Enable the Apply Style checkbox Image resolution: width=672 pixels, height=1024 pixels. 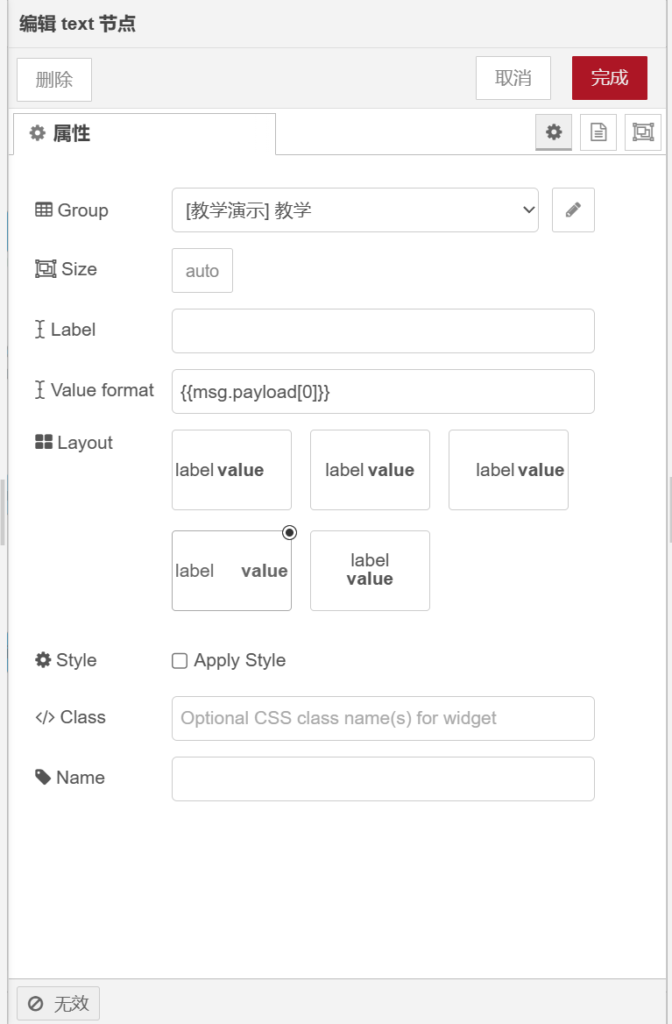pos(180,660)
